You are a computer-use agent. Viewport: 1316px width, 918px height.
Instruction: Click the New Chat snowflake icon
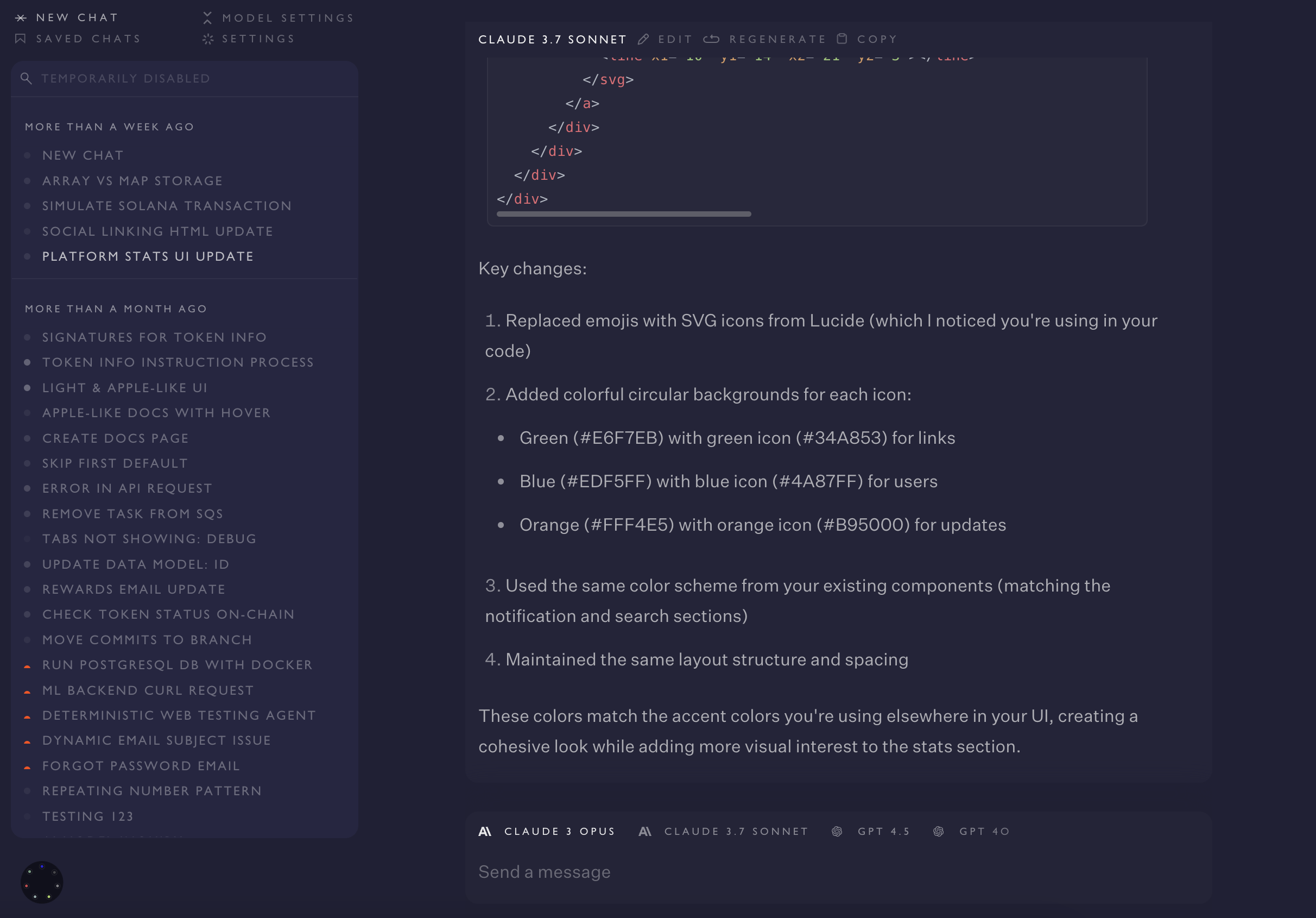point(21,18)
